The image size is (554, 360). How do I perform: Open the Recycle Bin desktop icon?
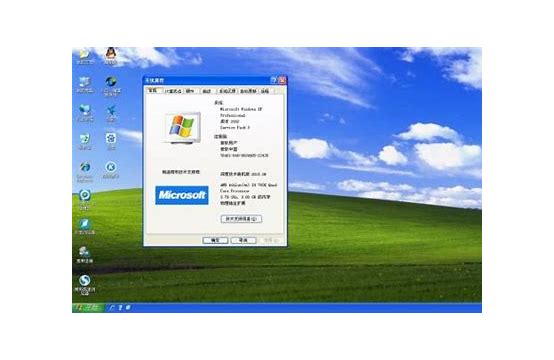pyautogui.click(x=85, y=141)
